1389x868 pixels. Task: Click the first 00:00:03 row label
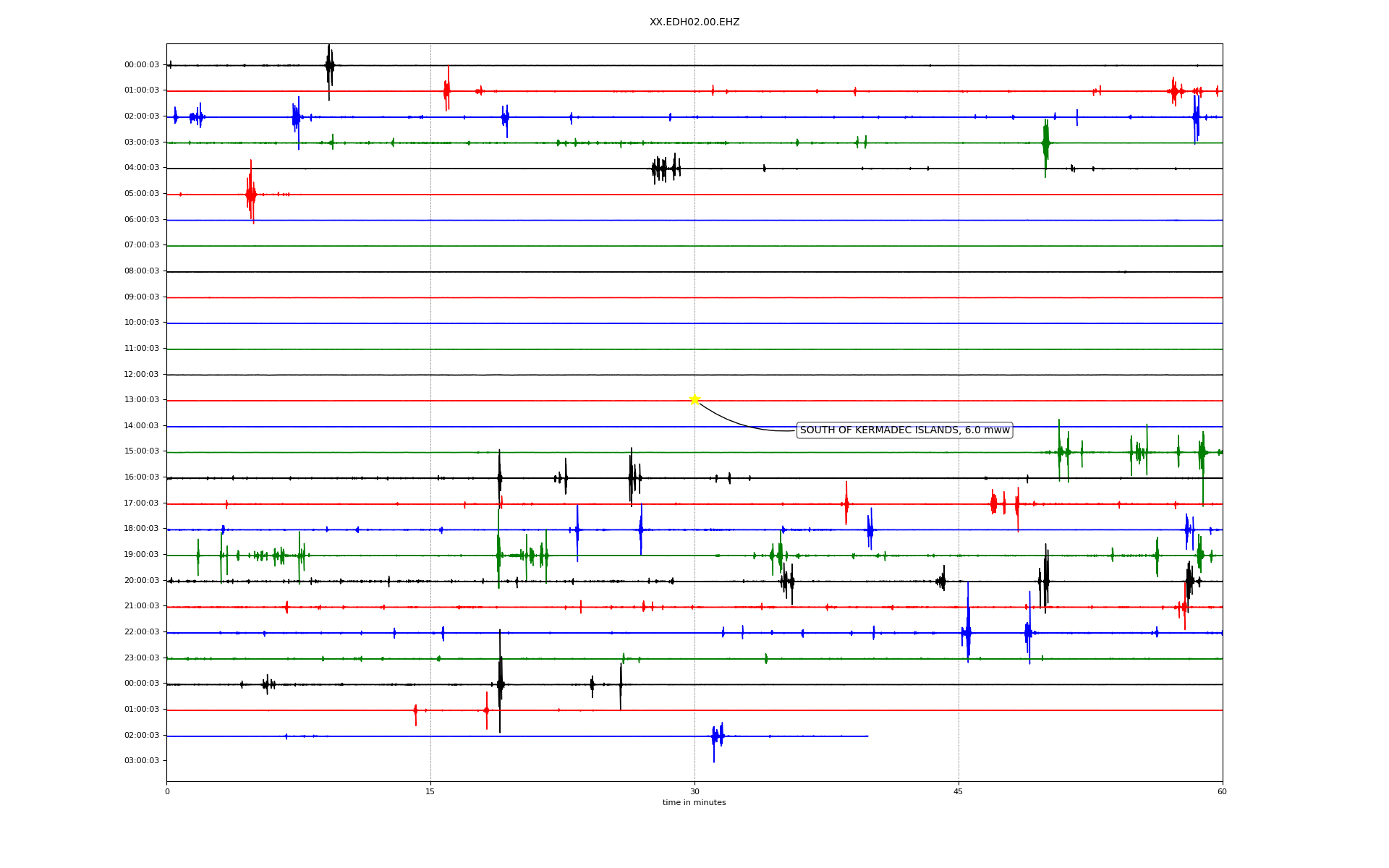(x=141, y=65)
